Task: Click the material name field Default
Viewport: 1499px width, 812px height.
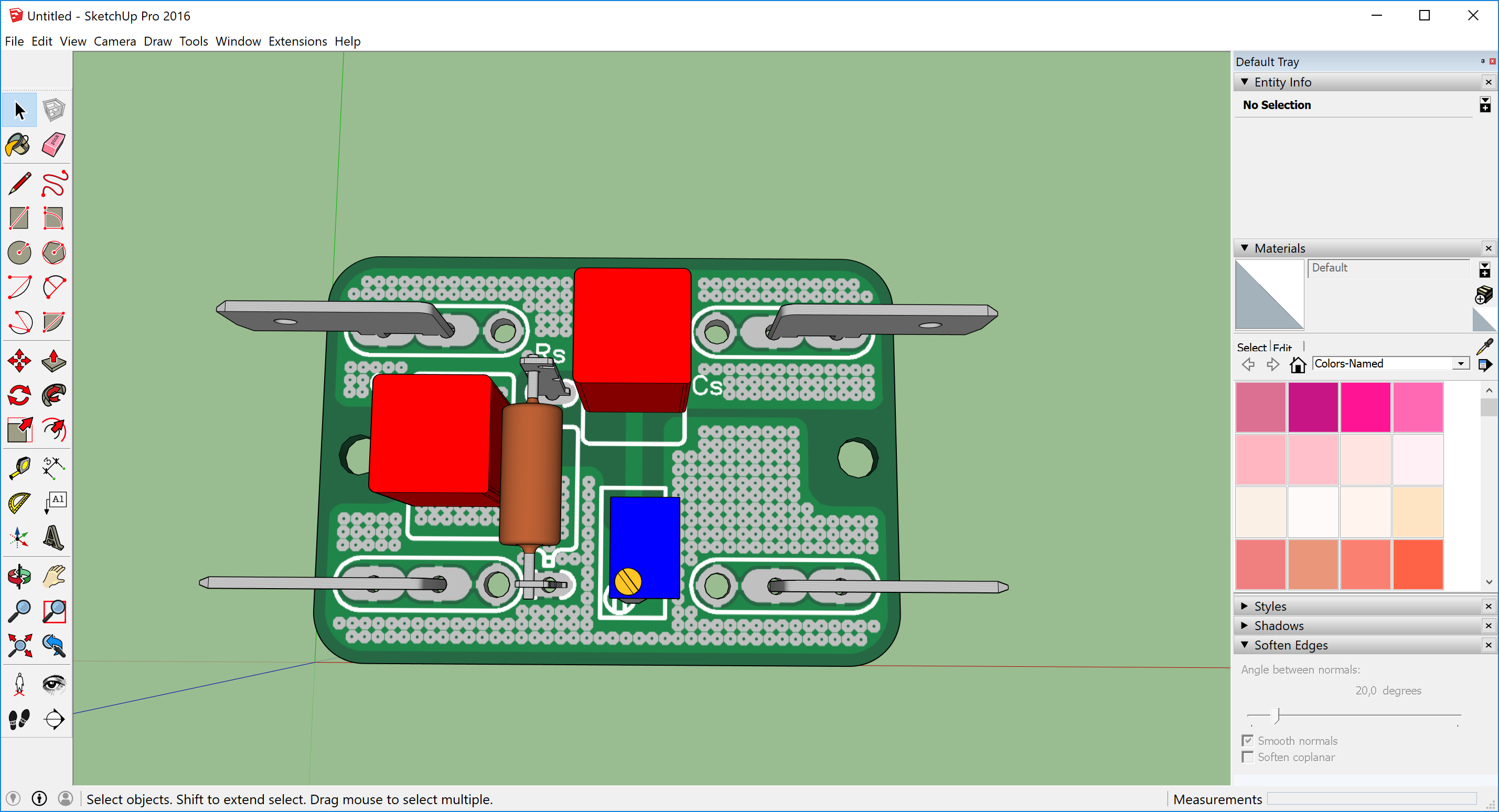Action: [1388, 268]
